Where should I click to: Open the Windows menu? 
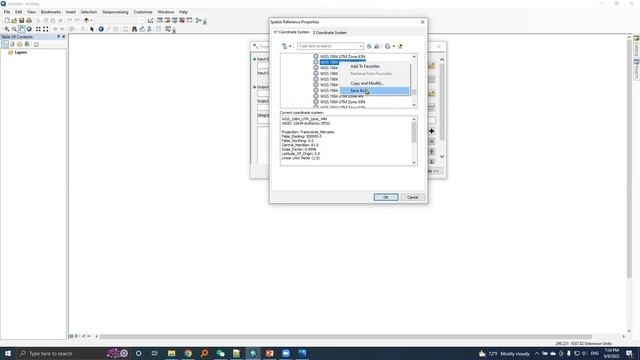(166, 12)
